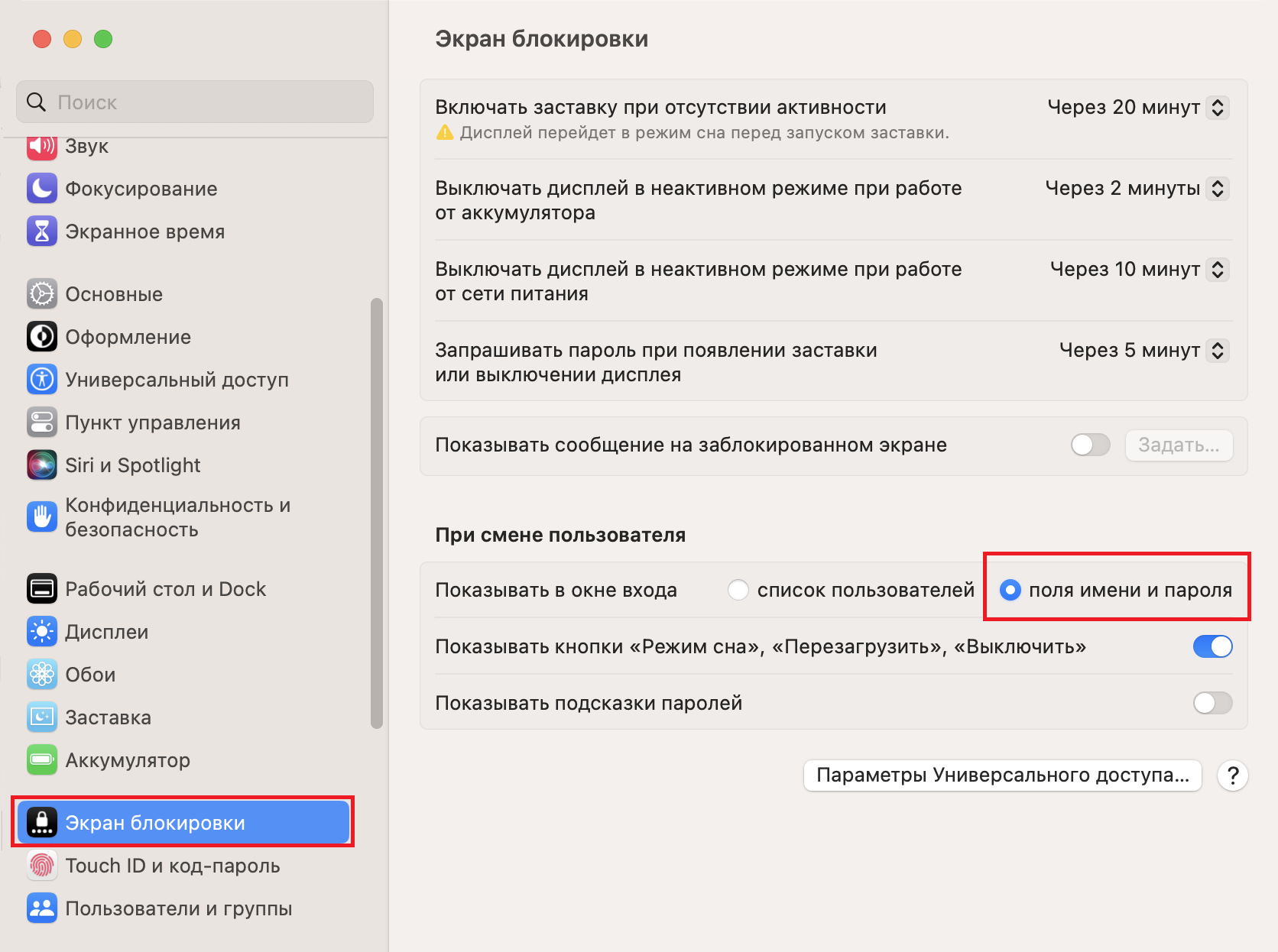1278x952 pixels.
Task: Click «Параметры Универсального доступа...» button
Action: coord(1002,776)
